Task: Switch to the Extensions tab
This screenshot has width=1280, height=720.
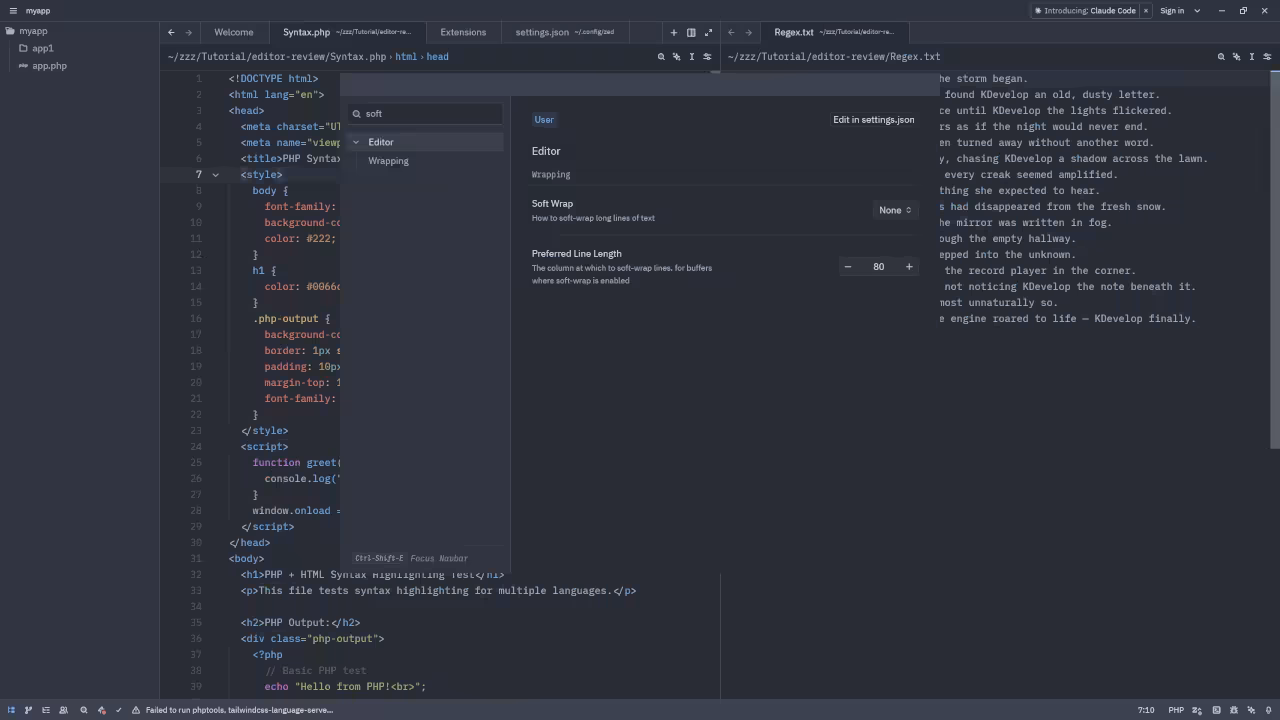Action: (463, 32)
